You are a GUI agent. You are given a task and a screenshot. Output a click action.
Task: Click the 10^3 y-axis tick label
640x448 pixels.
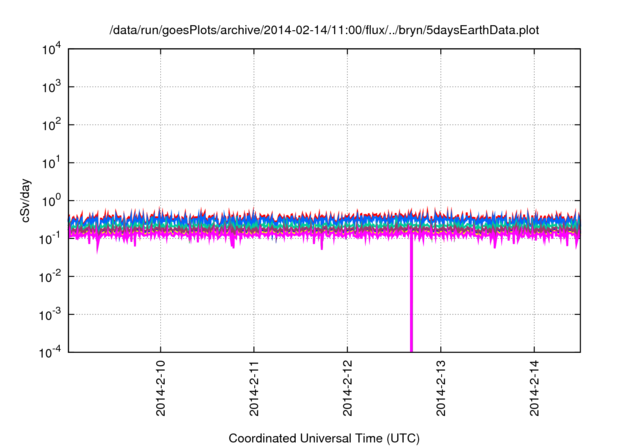[x=51, y=87]
